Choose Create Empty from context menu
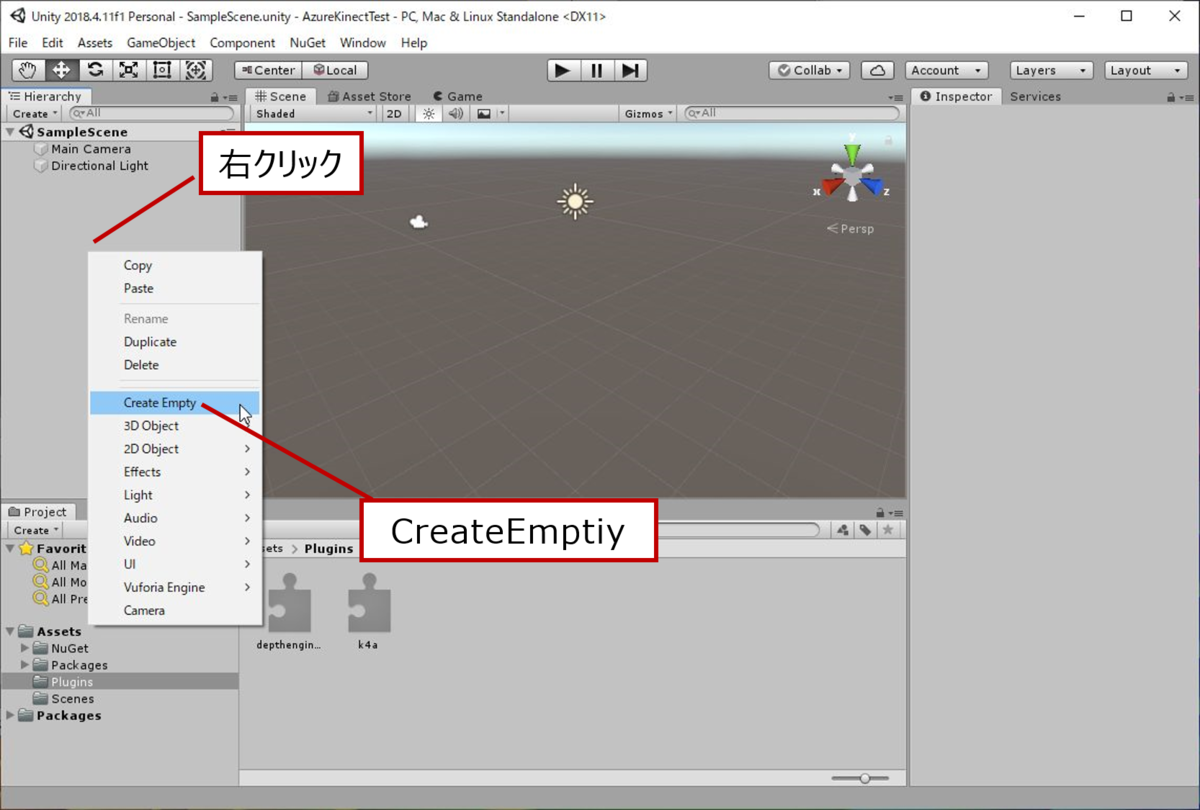 click(x=175, y=403)
